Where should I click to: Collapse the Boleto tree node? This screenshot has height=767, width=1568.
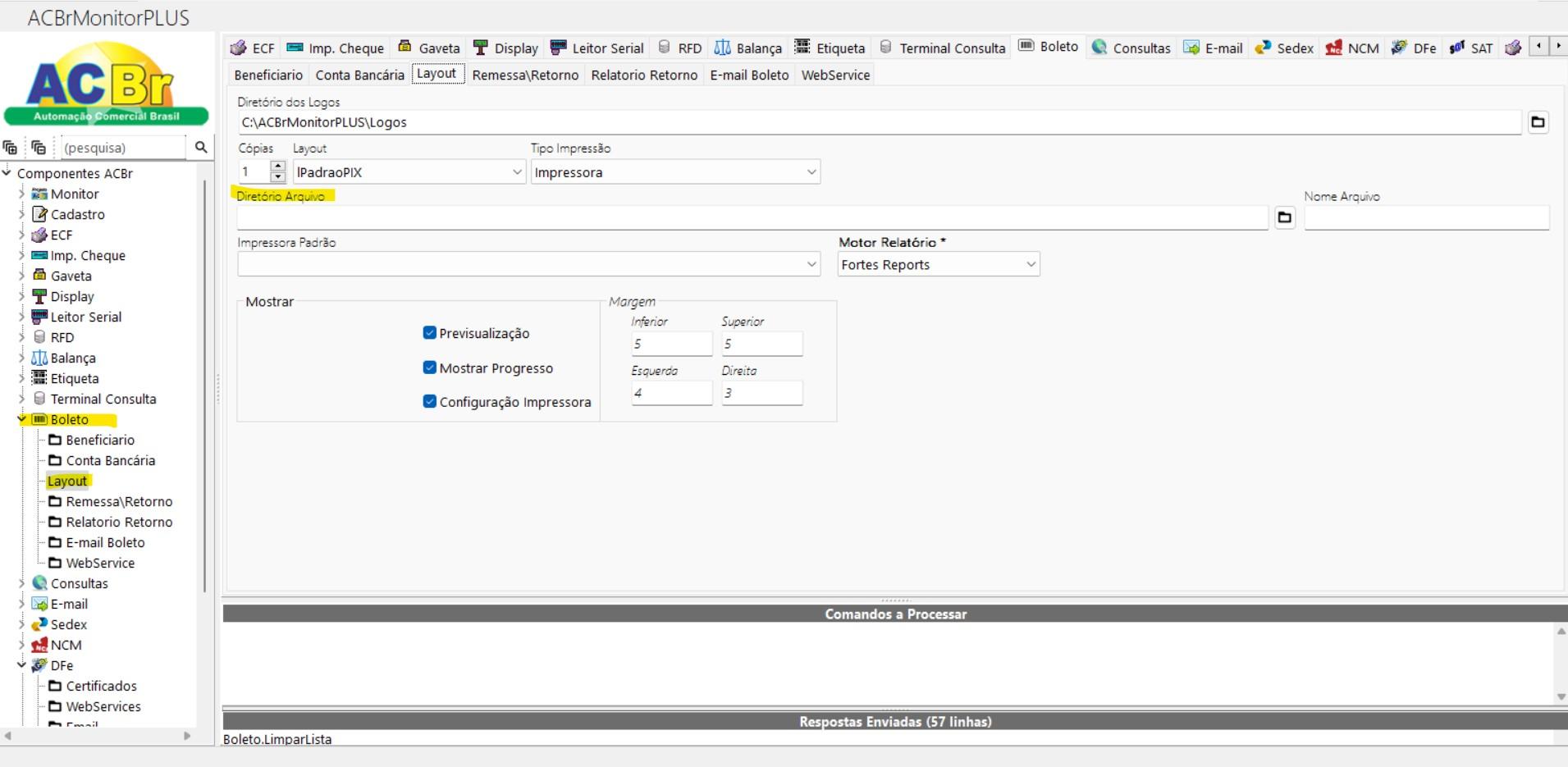(21, 419)
